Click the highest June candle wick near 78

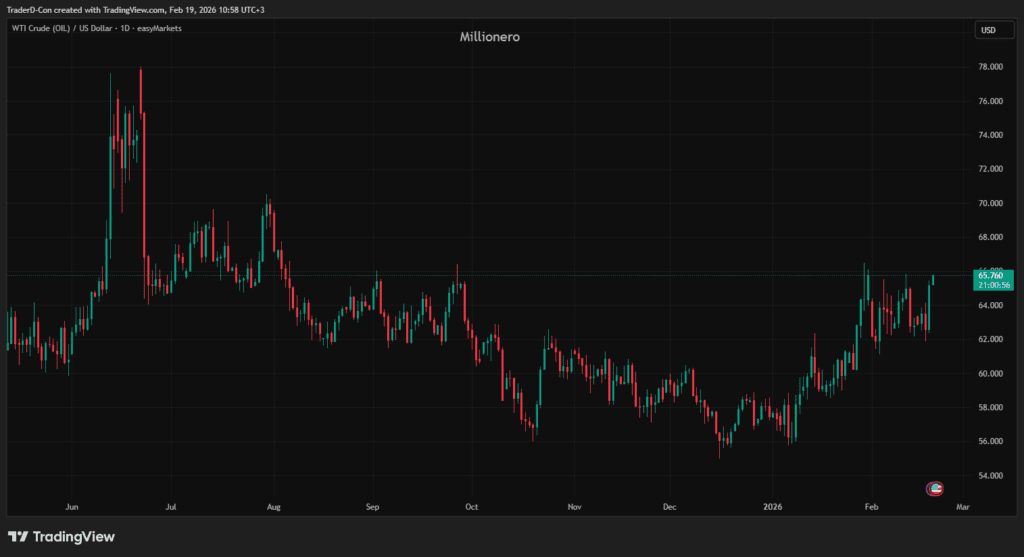pyautogui.click(x=141, y=72)
